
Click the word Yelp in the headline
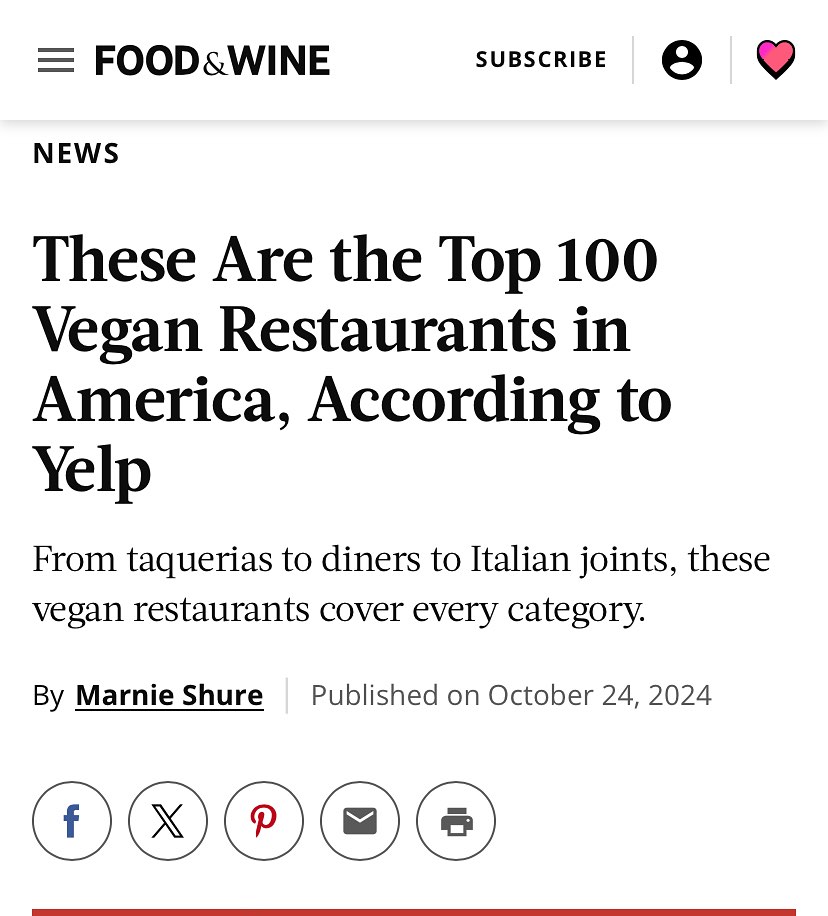[92, 470]
